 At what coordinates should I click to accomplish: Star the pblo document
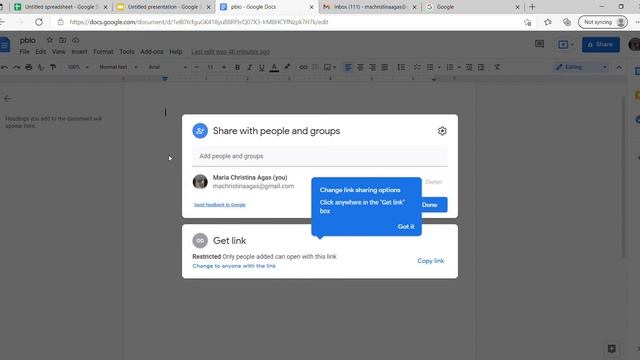[x=49, y=40]
